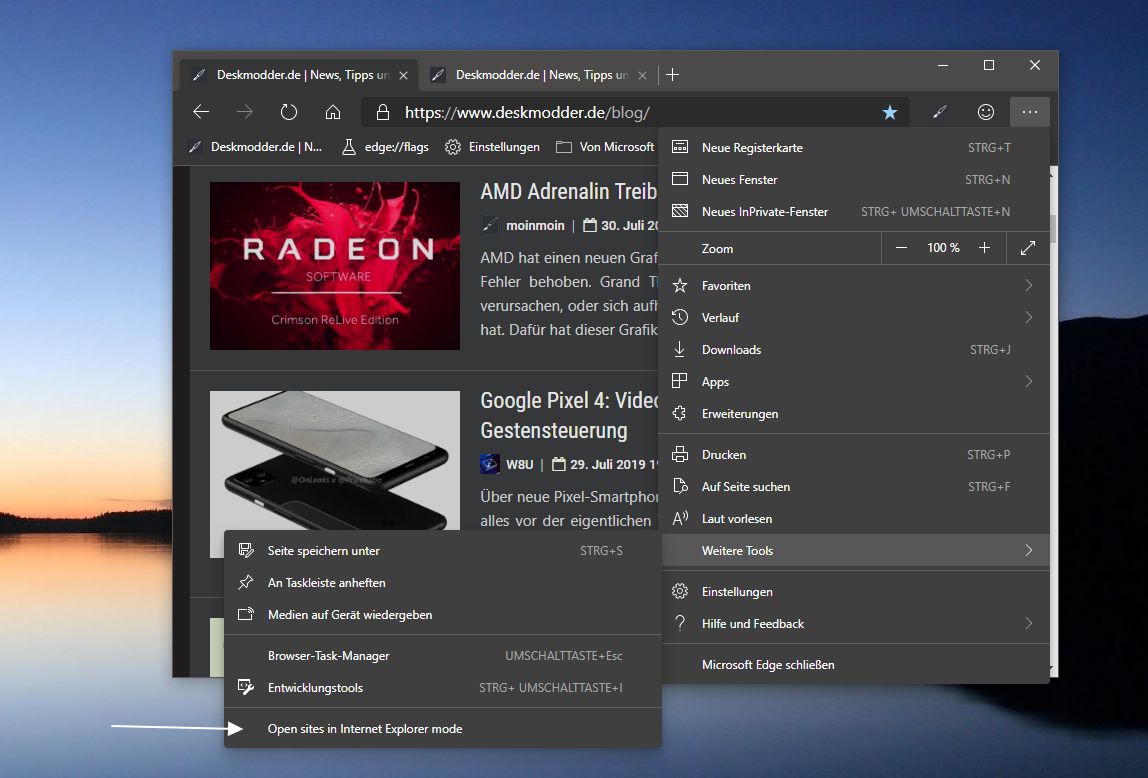Enter full screen via zoom arrows icon
Screen dimensions: 1148x778
(x=1028, y=248)
